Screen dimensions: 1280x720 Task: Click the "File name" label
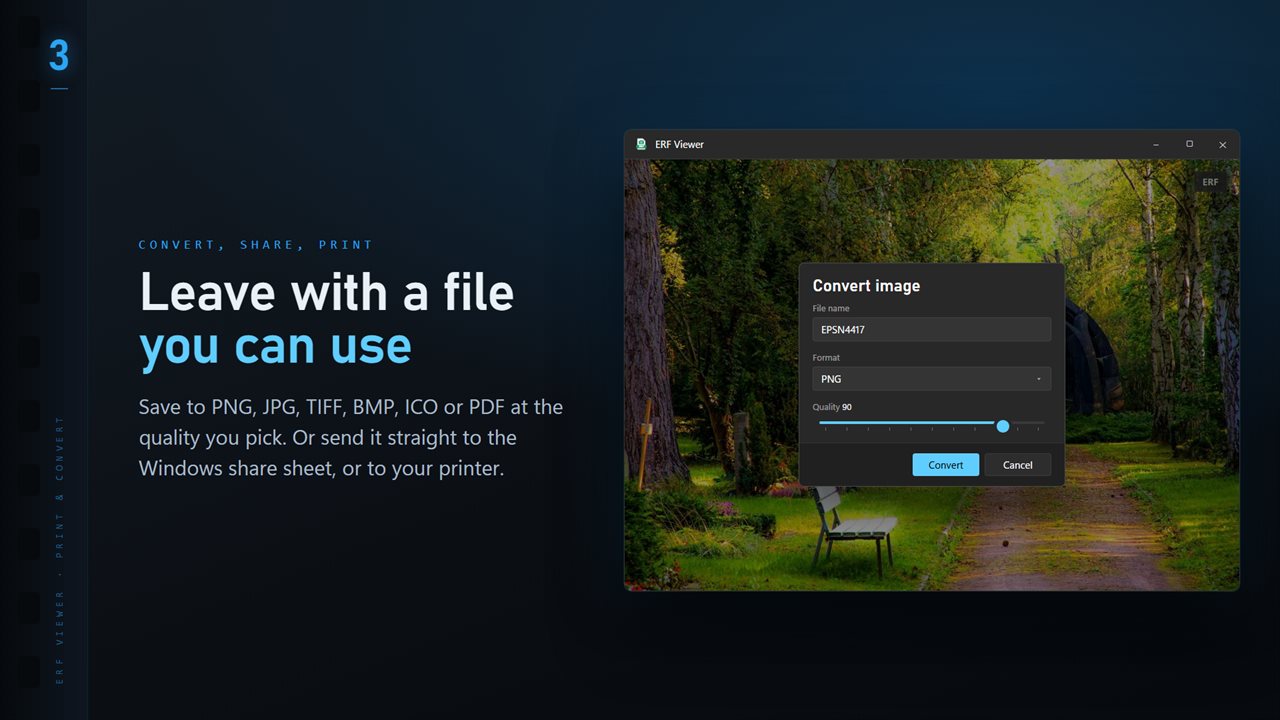pyautogui.click(x=831, y=308)
